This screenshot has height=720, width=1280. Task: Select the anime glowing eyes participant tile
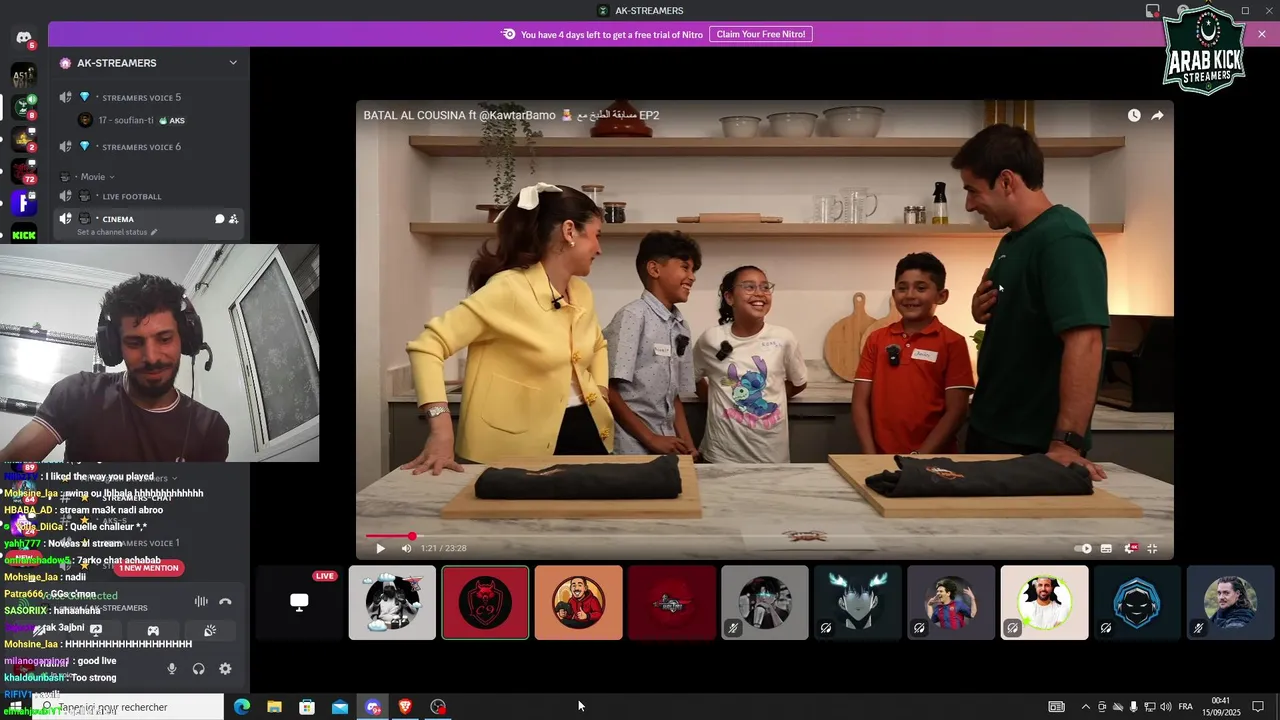[858, 603]
